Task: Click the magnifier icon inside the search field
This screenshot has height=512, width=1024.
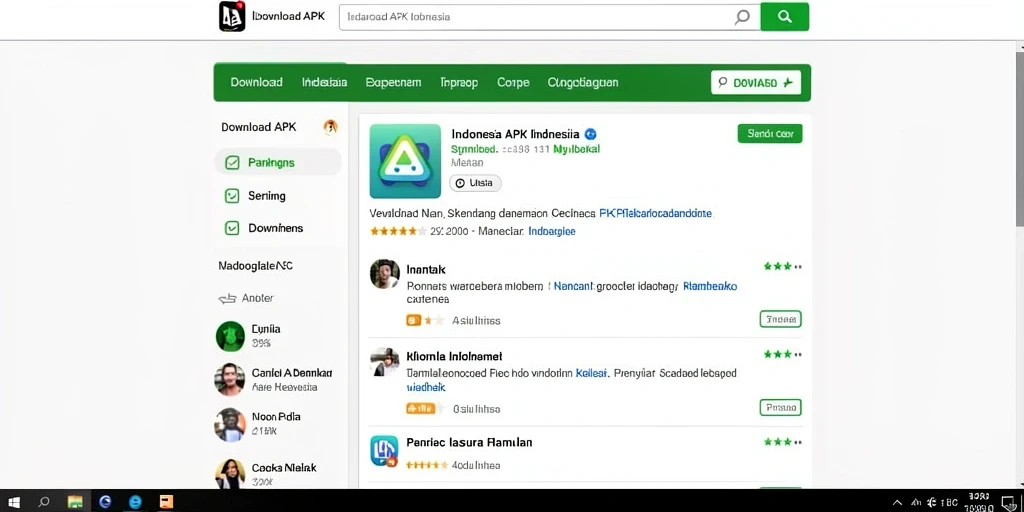Action: click(742, 17)
